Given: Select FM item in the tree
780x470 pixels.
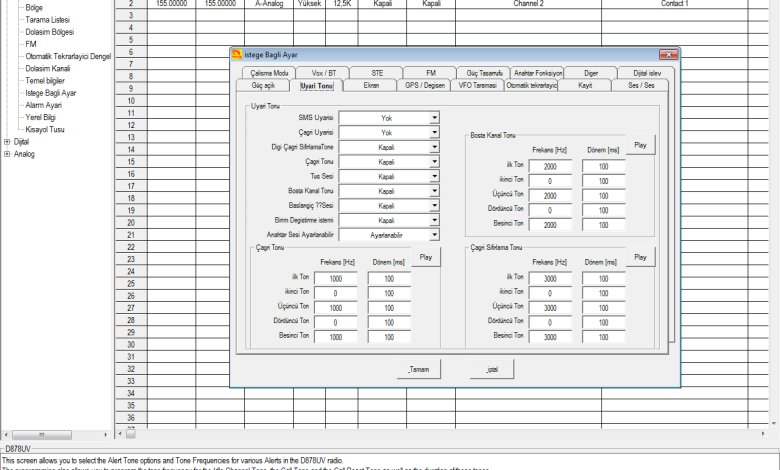Looking at the screenshot, I should click(x=31, y=44).
